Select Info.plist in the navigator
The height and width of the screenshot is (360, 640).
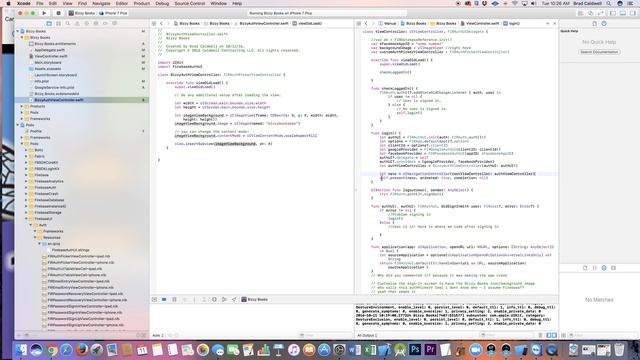[42, 81]
